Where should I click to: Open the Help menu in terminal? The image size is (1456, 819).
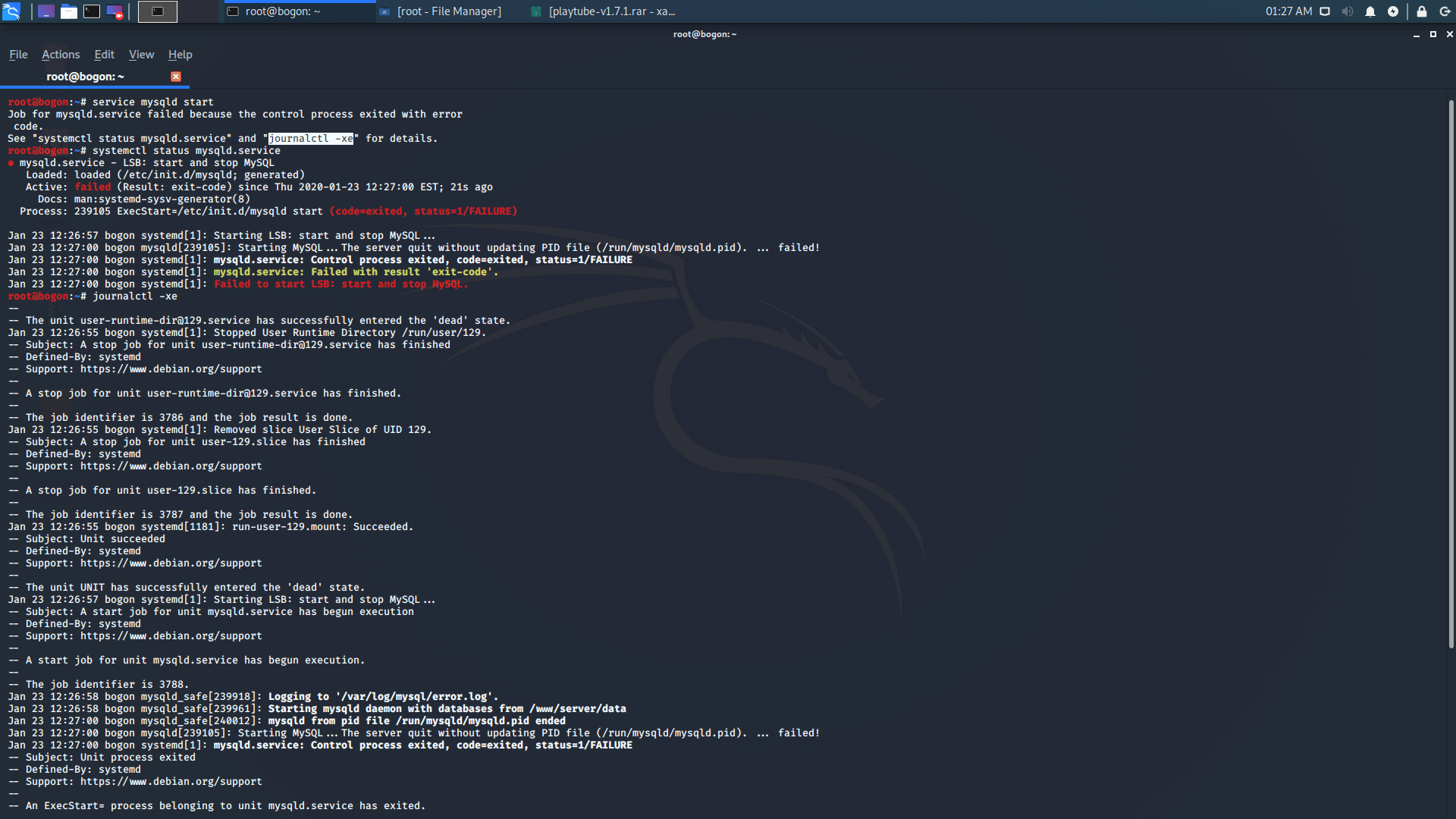[180, 55]
